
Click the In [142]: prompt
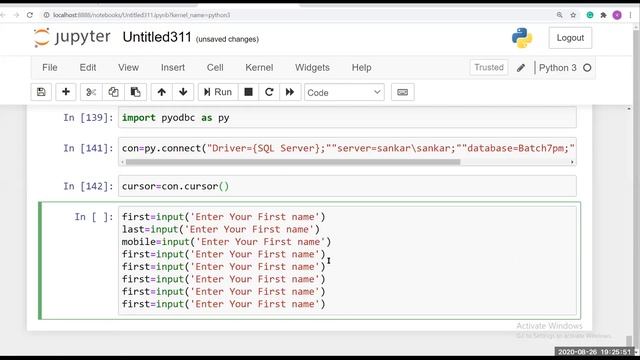coord(88,186)
